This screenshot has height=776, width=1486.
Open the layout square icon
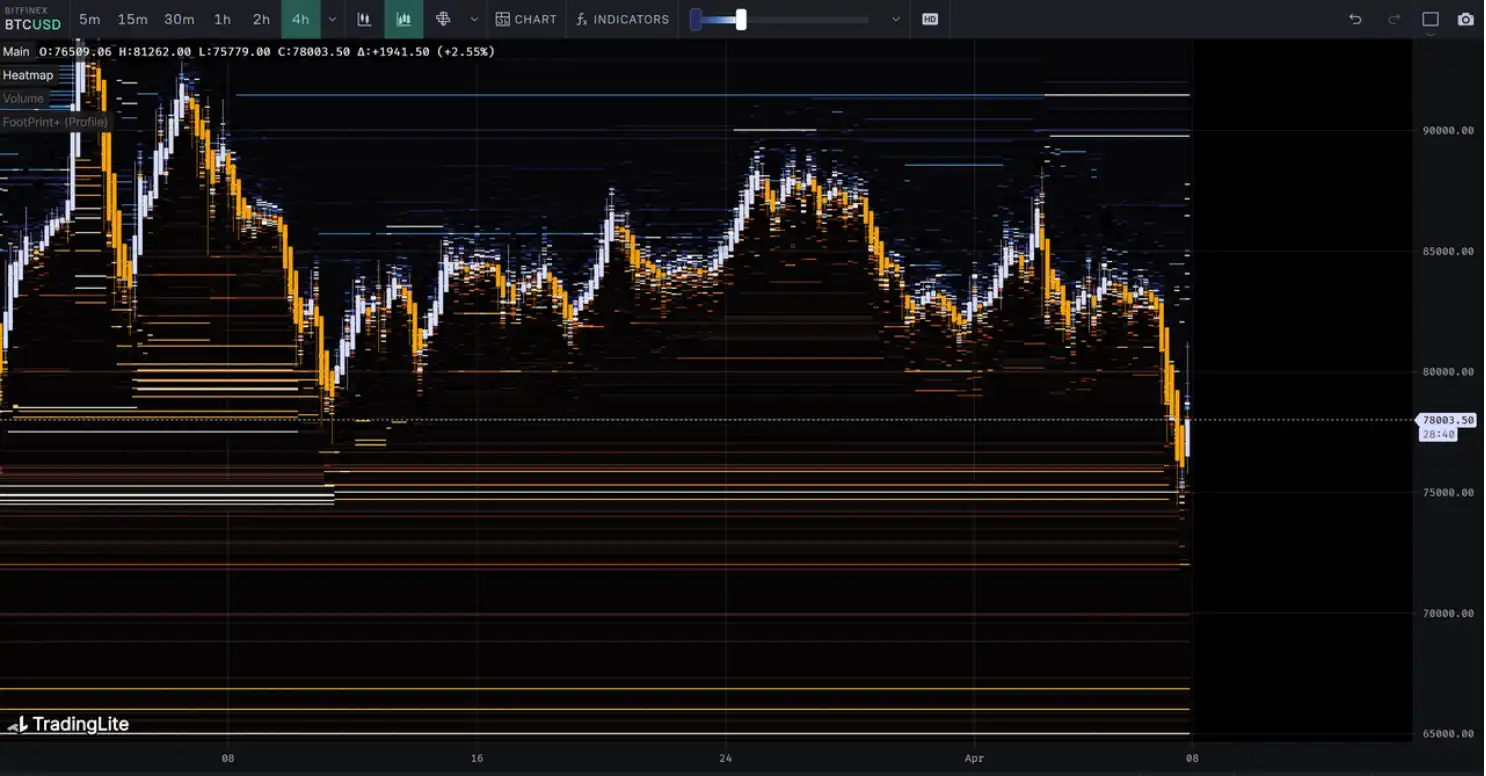[1430, 19]
